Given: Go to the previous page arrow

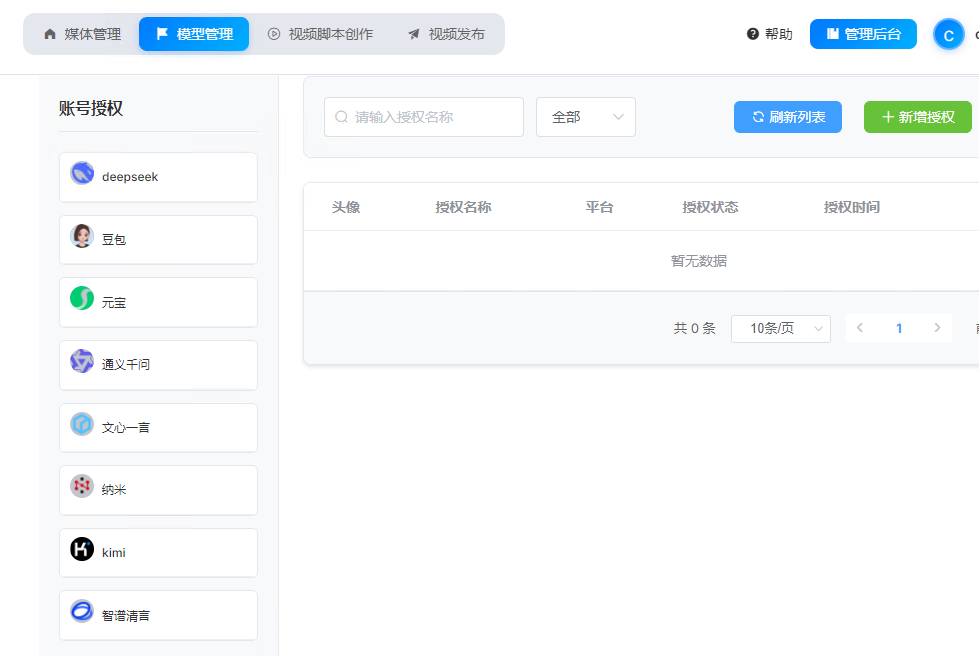Looking at the screenshot, I should pyautogui.click(x=860, y=328).
